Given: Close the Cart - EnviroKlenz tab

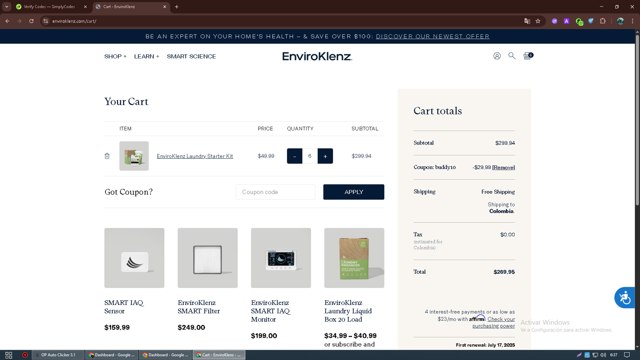Looking at the screenshot, I should (x=164, y=7).
